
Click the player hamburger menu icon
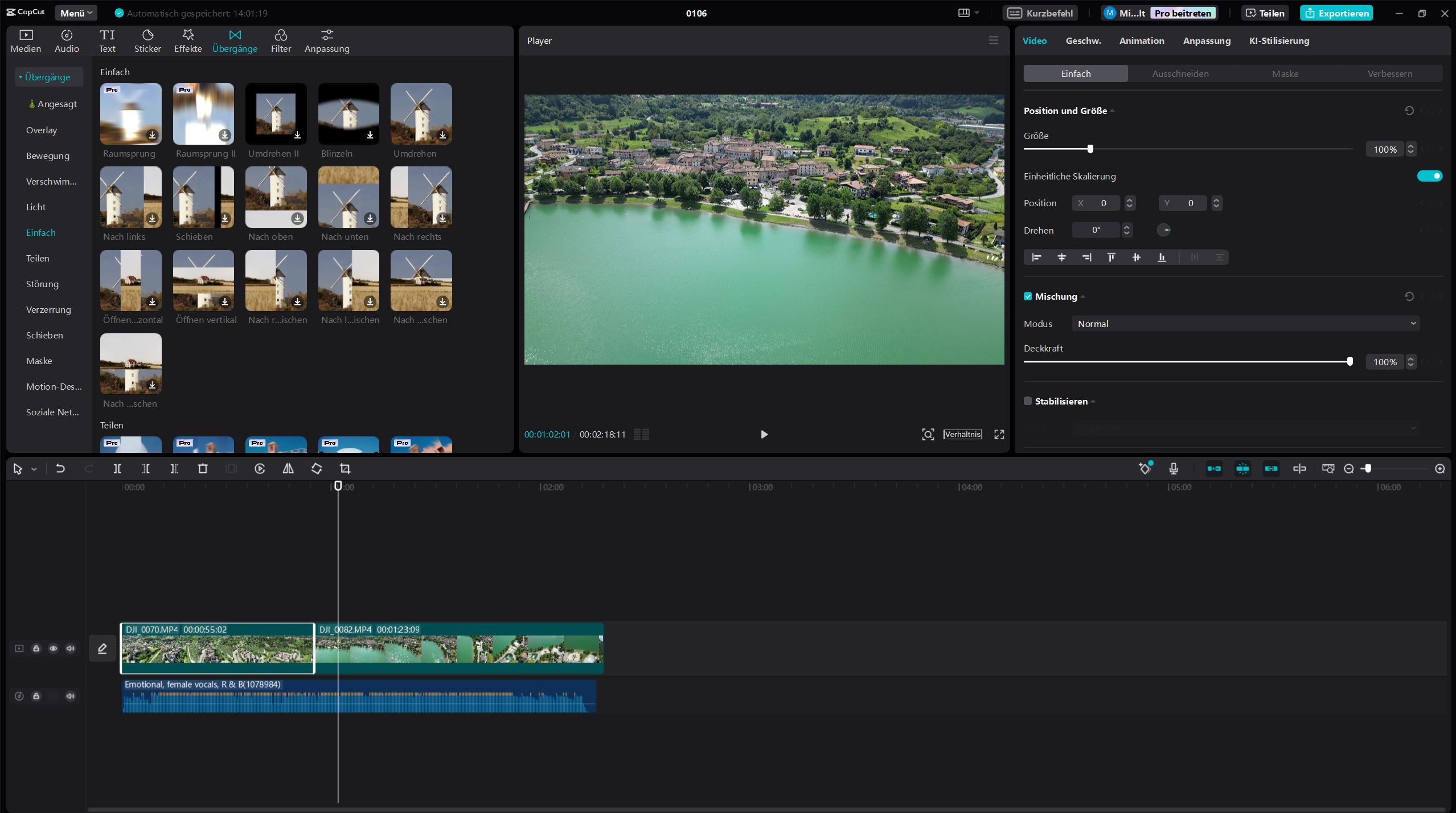coord(993,40)
